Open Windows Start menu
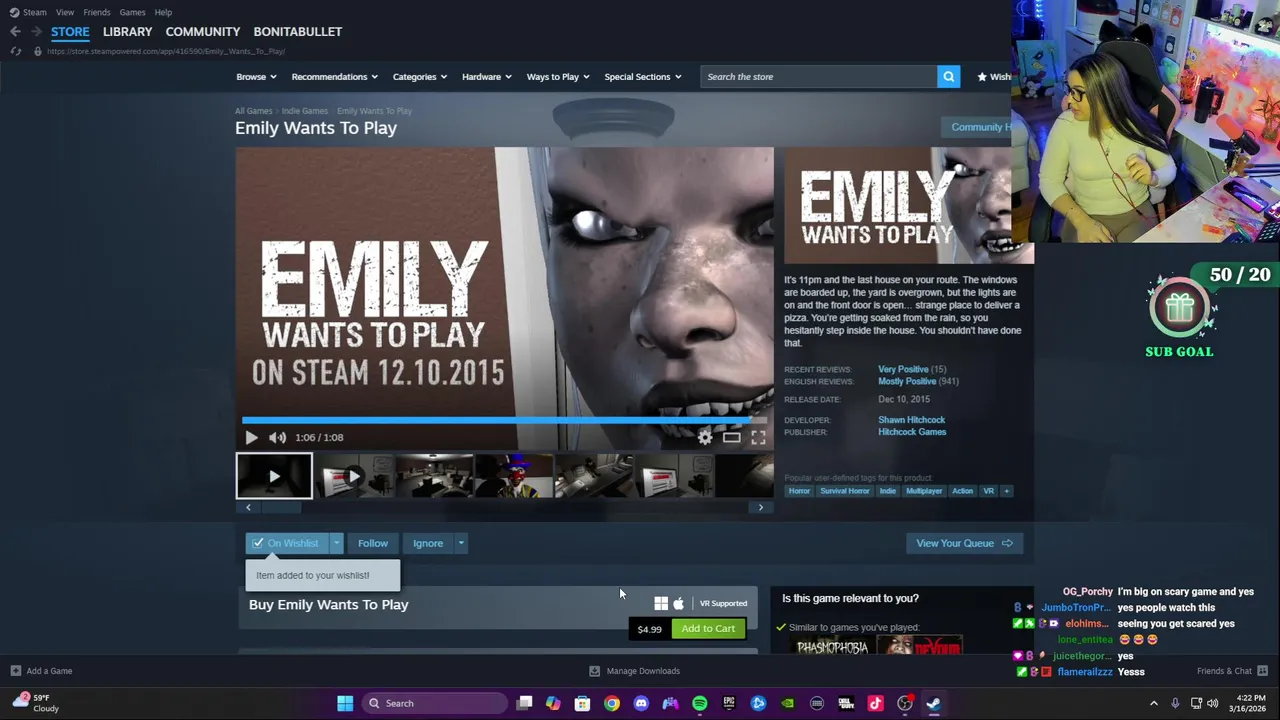 [345, 703]
